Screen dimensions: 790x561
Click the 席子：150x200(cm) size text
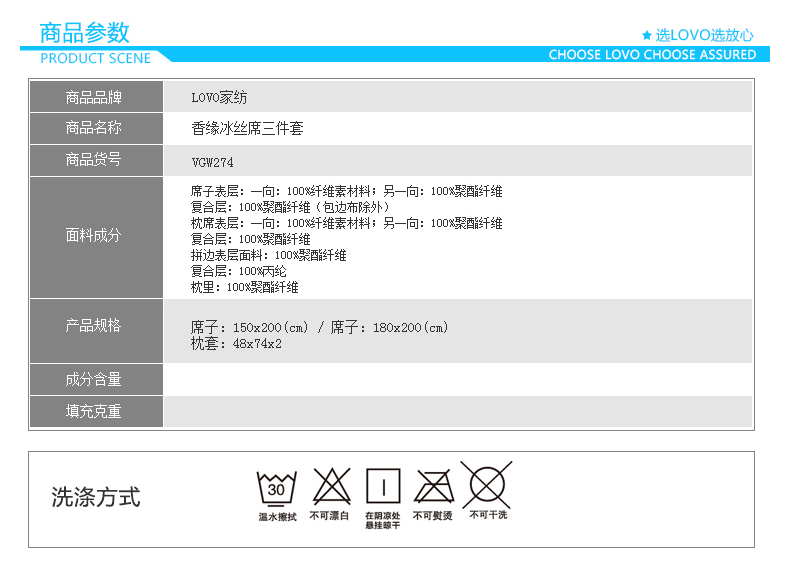(x=249, y=328)
